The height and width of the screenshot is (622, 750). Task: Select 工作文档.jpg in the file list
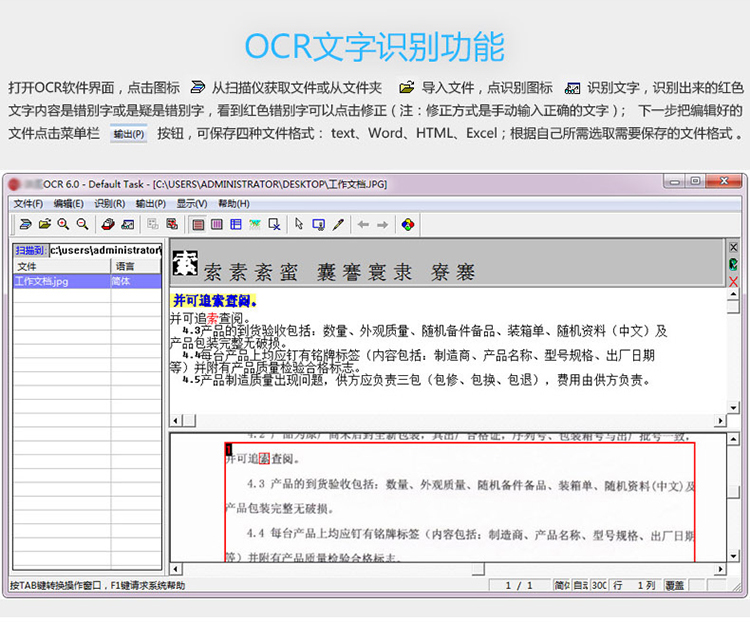[42, 282]
